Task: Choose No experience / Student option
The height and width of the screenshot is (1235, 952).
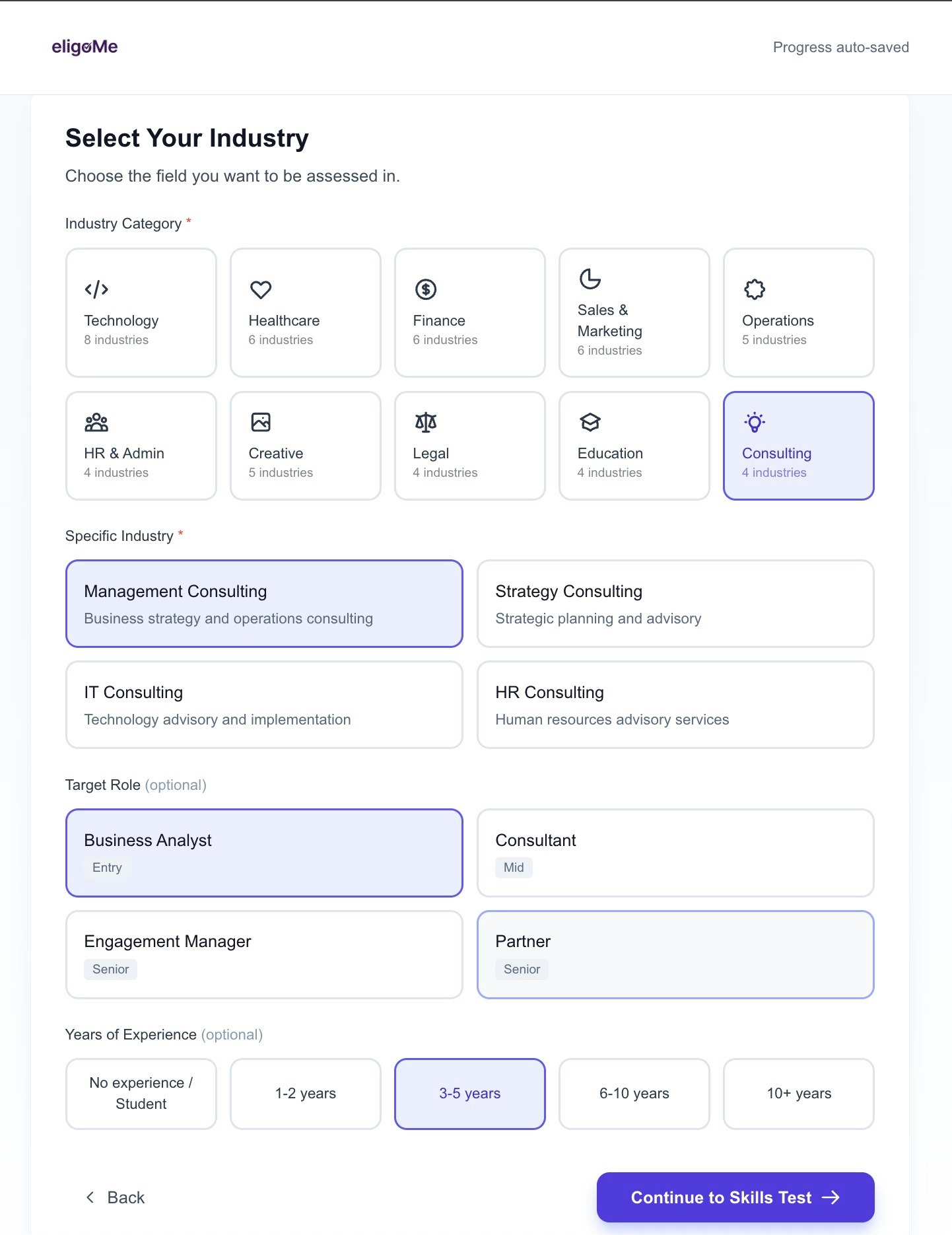Action: click(141, 1094)
